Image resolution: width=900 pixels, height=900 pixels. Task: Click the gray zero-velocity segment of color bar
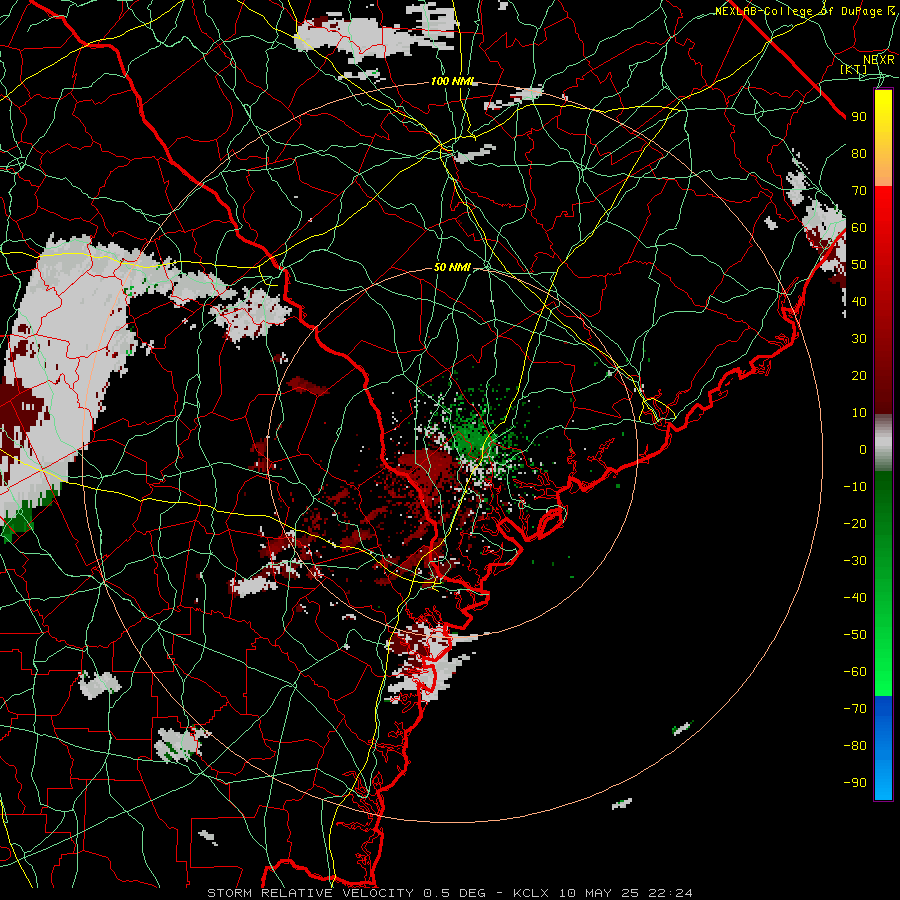pos(883,443)
